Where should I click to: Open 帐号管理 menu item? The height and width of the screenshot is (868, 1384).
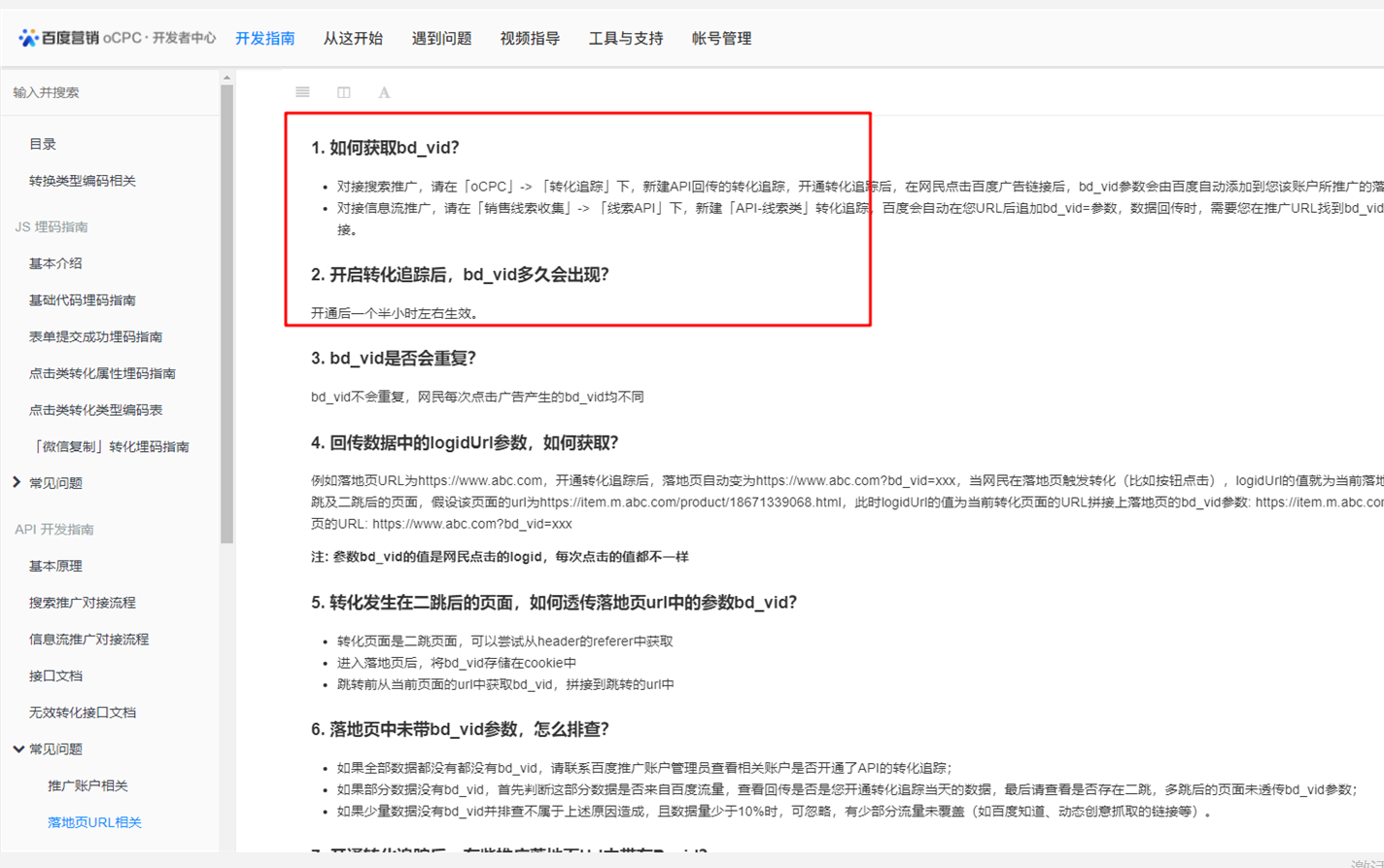(721, 39)
